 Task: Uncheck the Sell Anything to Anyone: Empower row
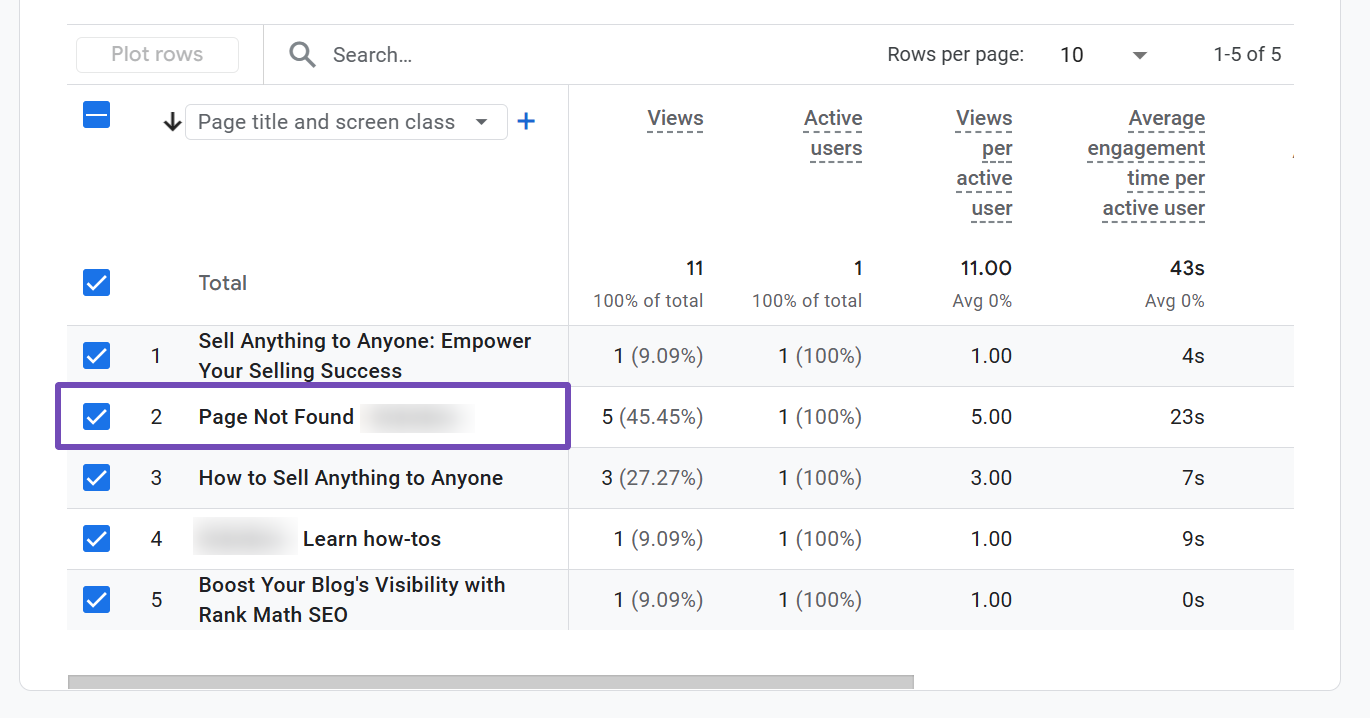click(96, 356)
